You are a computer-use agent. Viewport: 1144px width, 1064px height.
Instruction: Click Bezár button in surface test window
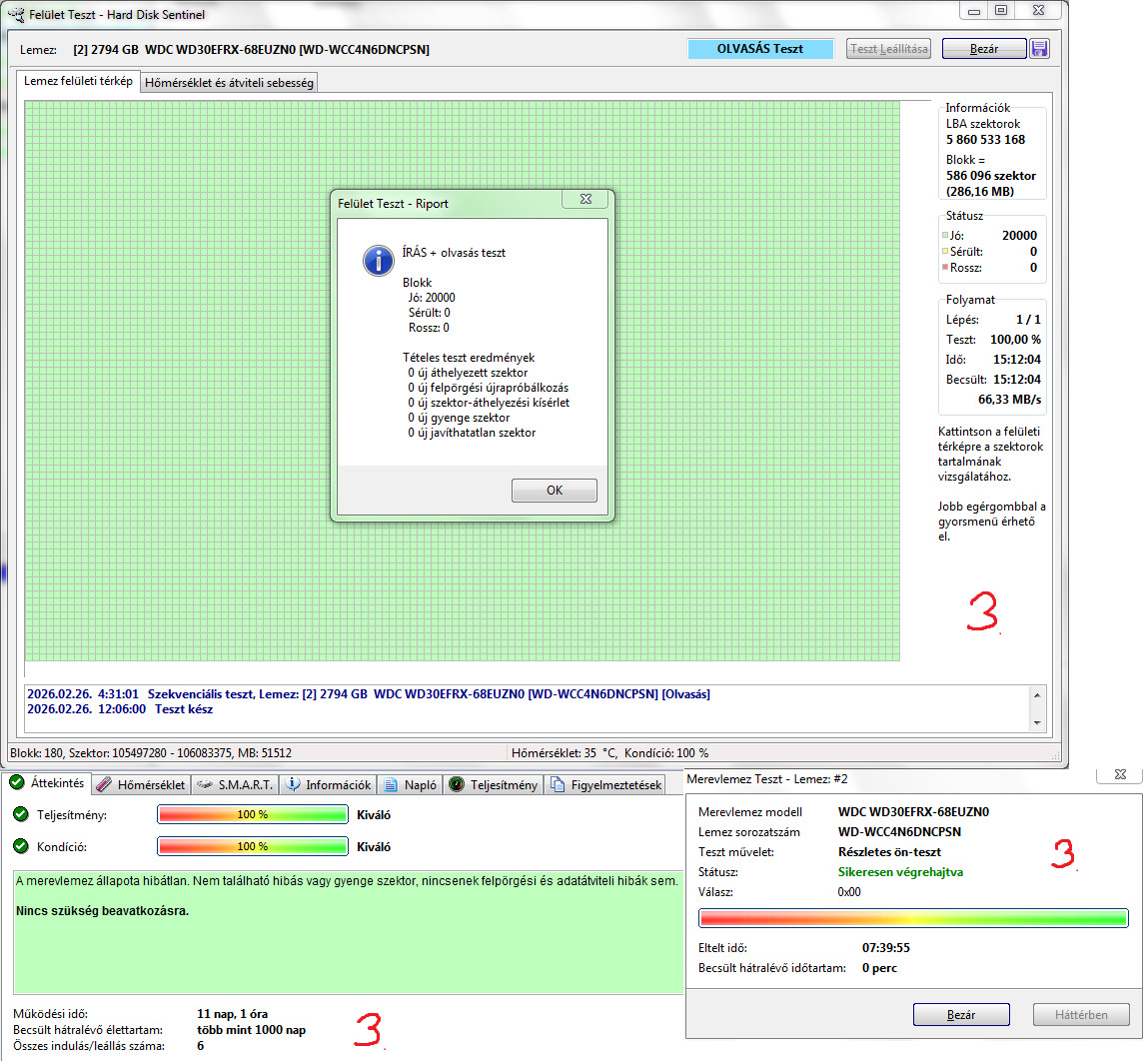coord(984,49)
